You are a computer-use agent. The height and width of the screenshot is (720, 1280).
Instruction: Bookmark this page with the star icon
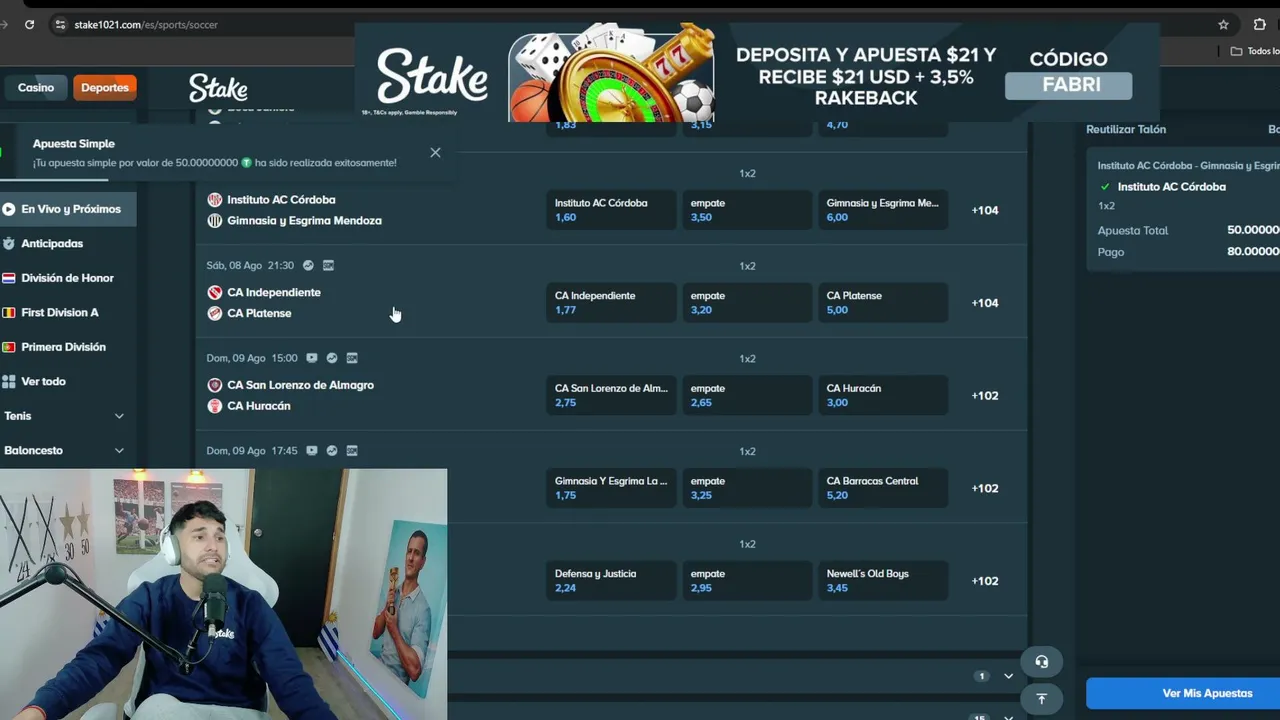coord(1223,24)
